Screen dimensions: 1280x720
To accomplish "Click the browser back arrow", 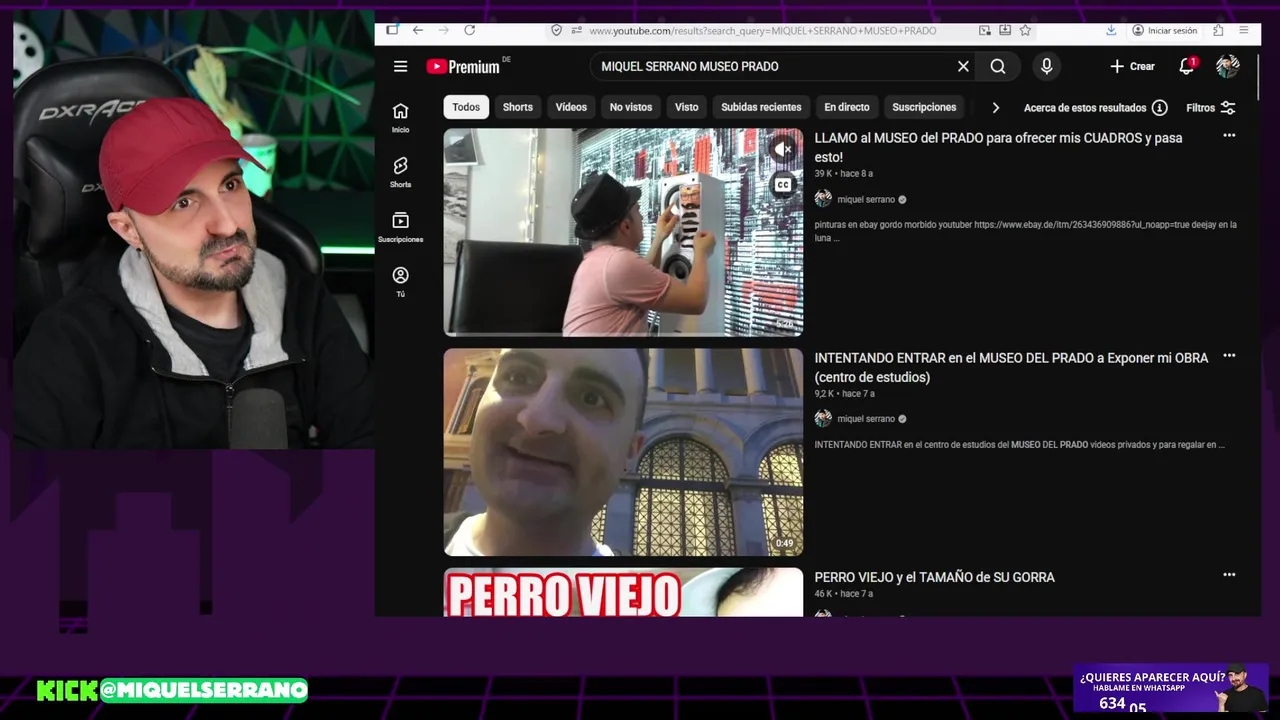I will (418, 30).
